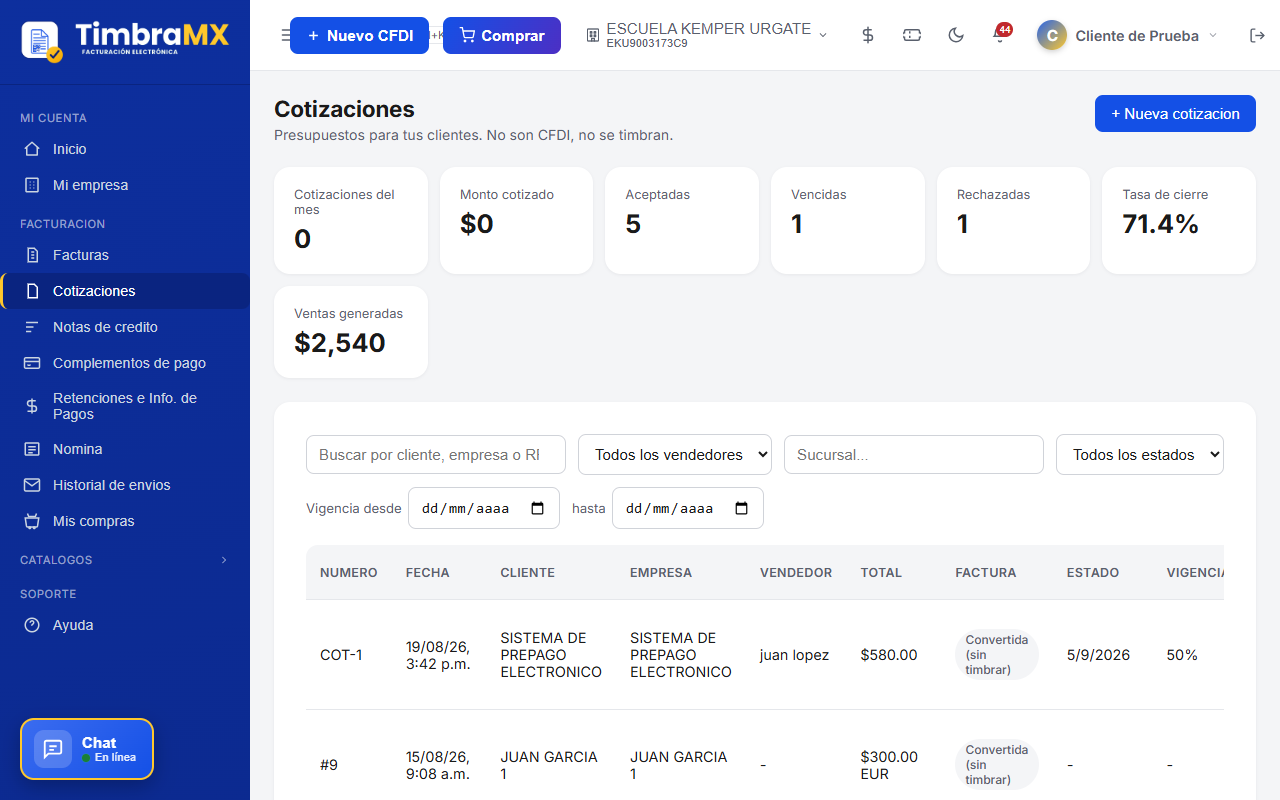Open Nomina in sidebar
The image size is (1280, 800).
(125, 449)
